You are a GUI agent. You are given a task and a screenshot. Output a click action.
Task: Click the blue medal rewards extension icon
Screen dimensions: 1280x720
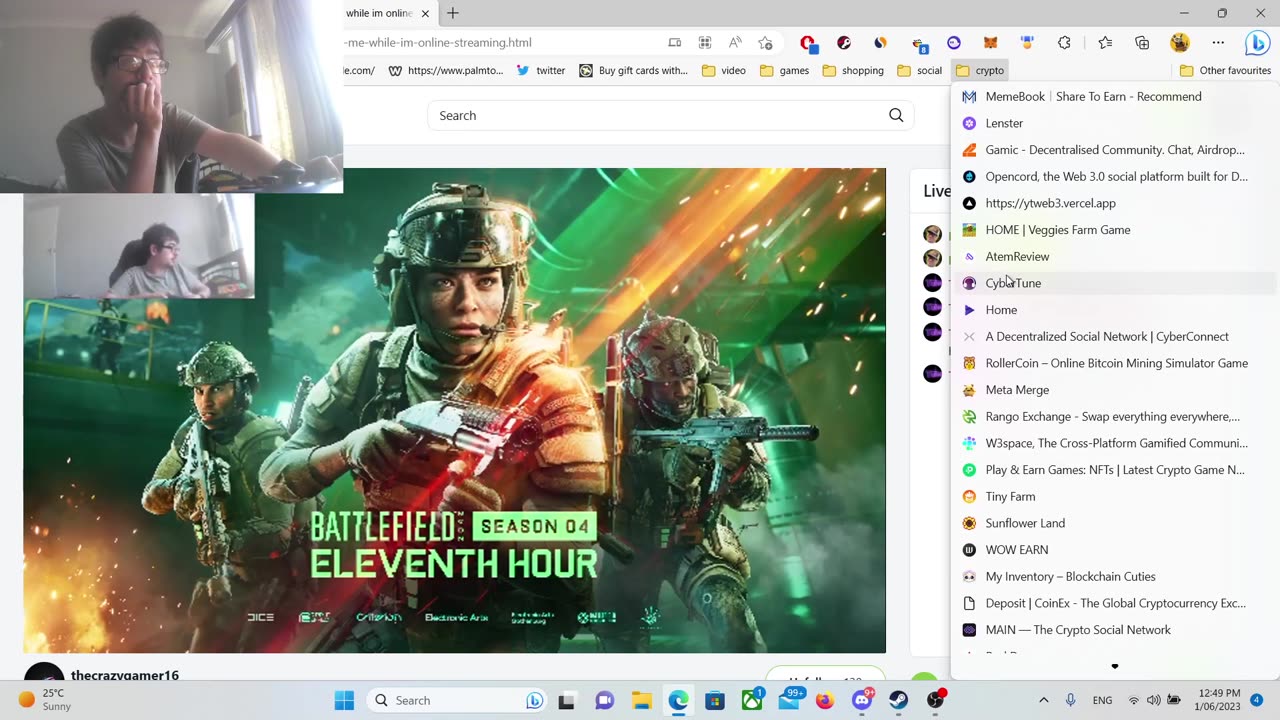pos(1026,43)
